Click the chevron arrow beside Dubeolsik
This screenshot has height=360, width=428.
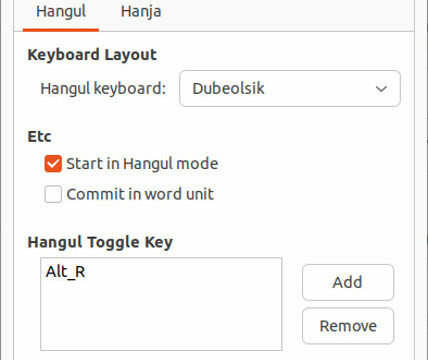[x=381, y=89]
